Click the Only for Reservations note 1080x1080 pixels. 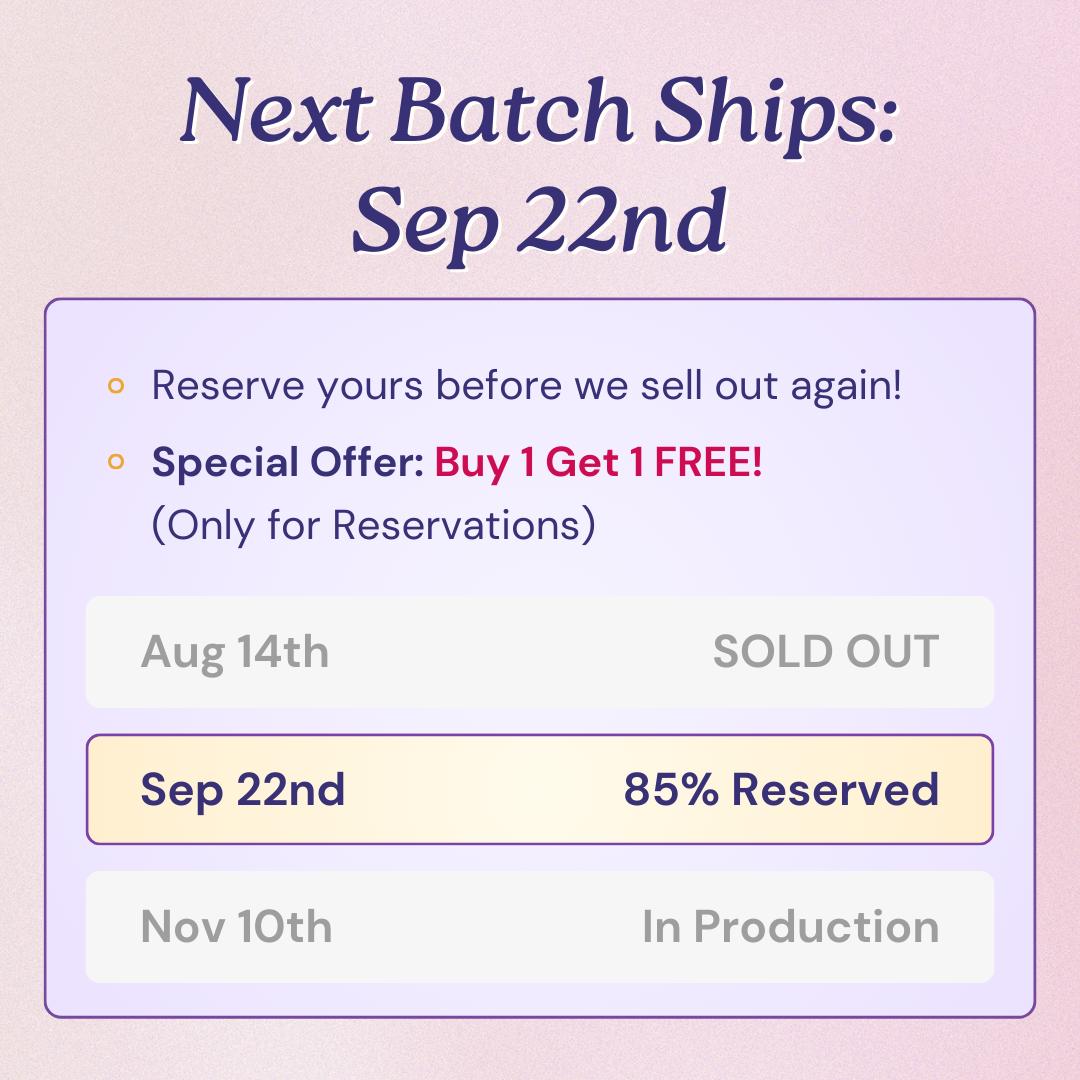pyautogui.click(x=373, y=526)
